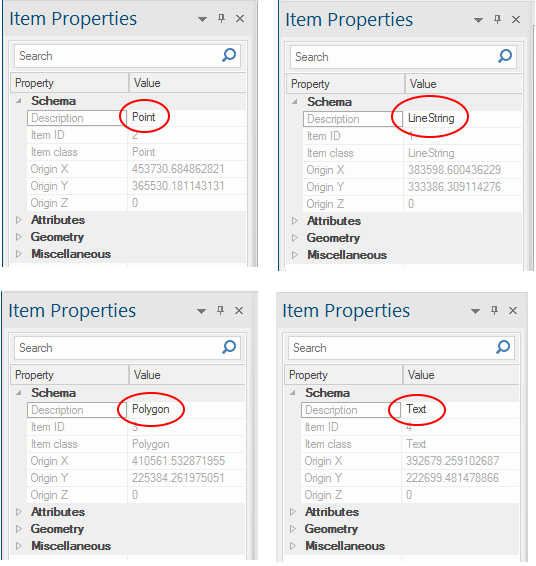The width and height of the screenshot is (536, 566).
Task: Open panel options dropdown arrow in Point panel
Action: [202, 19]
